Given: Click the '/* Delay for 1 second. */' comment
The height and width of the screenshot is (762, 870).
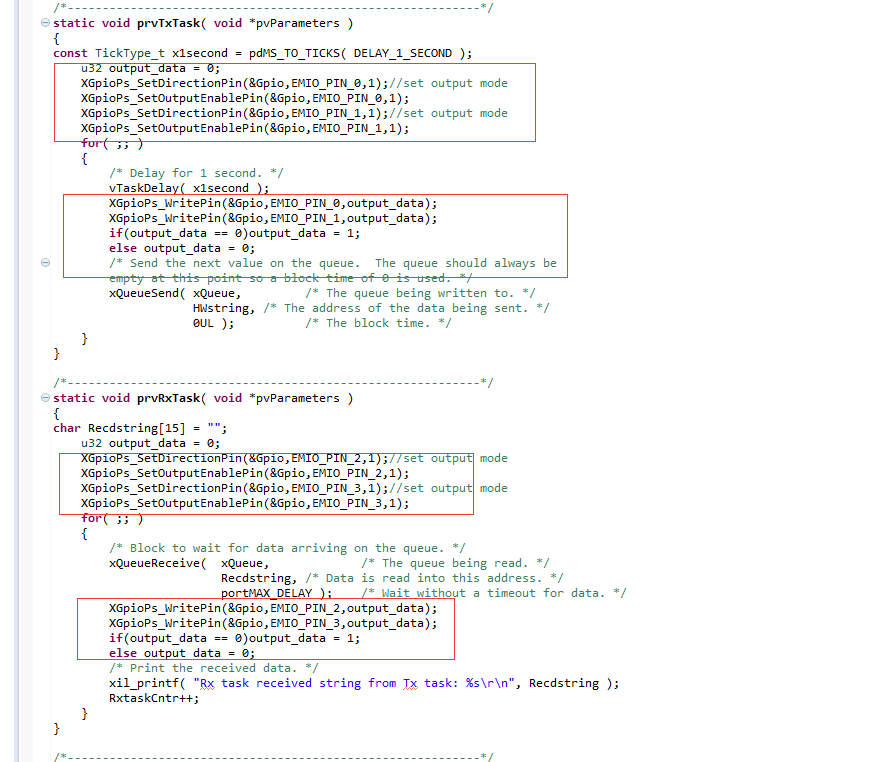Looking at the screenshot, I should tap(196, 173).
